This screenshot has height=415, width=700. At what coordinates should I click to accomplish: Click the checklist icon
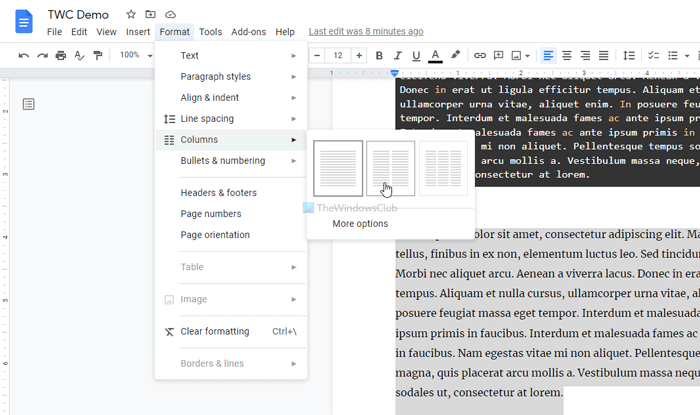pos(654,55)
